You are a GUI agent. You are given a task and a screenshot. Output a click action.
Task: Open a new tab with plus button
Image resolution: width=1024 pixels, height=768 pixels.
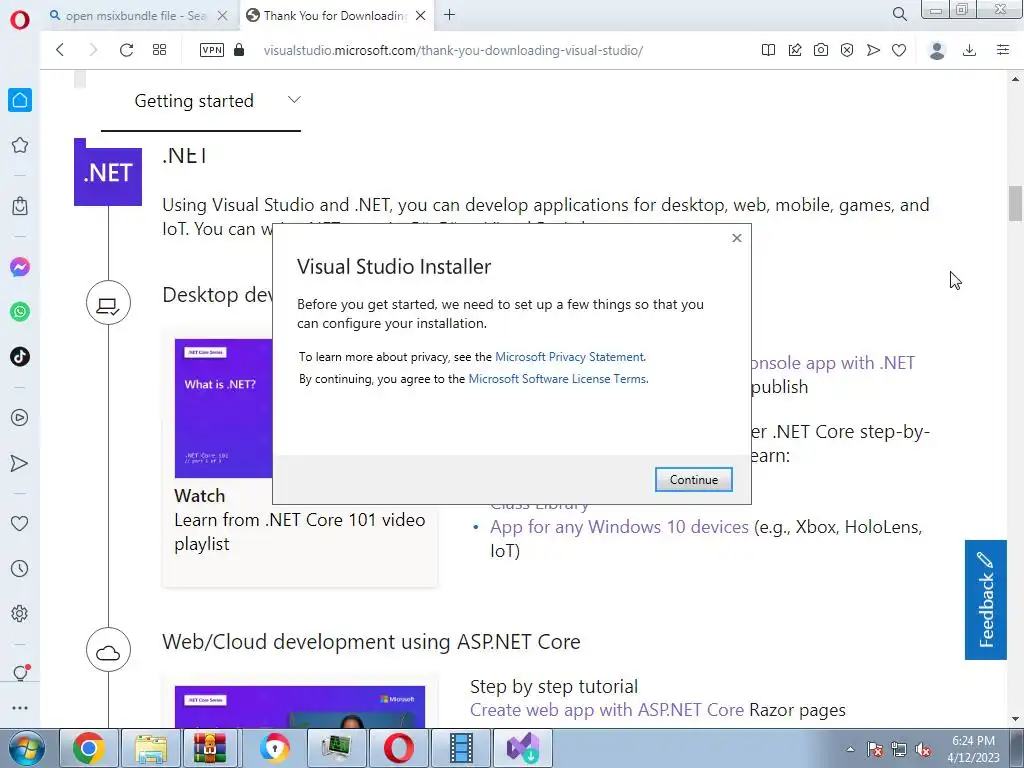click(449, 15)
